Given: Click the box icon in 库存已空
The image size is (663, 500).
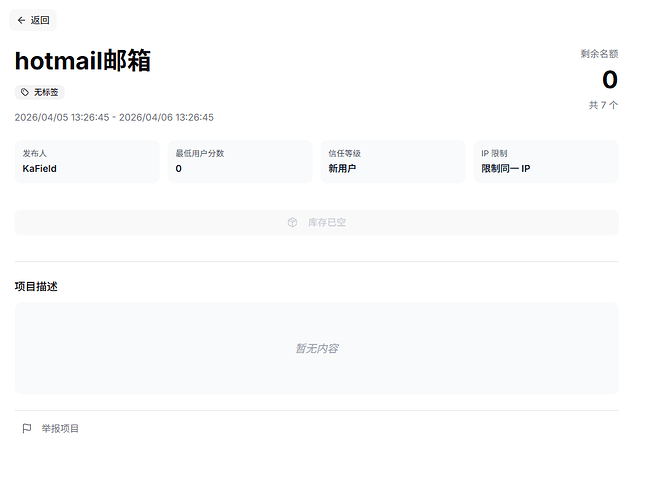Looking at the screenshot, I should pyautogui.click(x=292, y=222).
